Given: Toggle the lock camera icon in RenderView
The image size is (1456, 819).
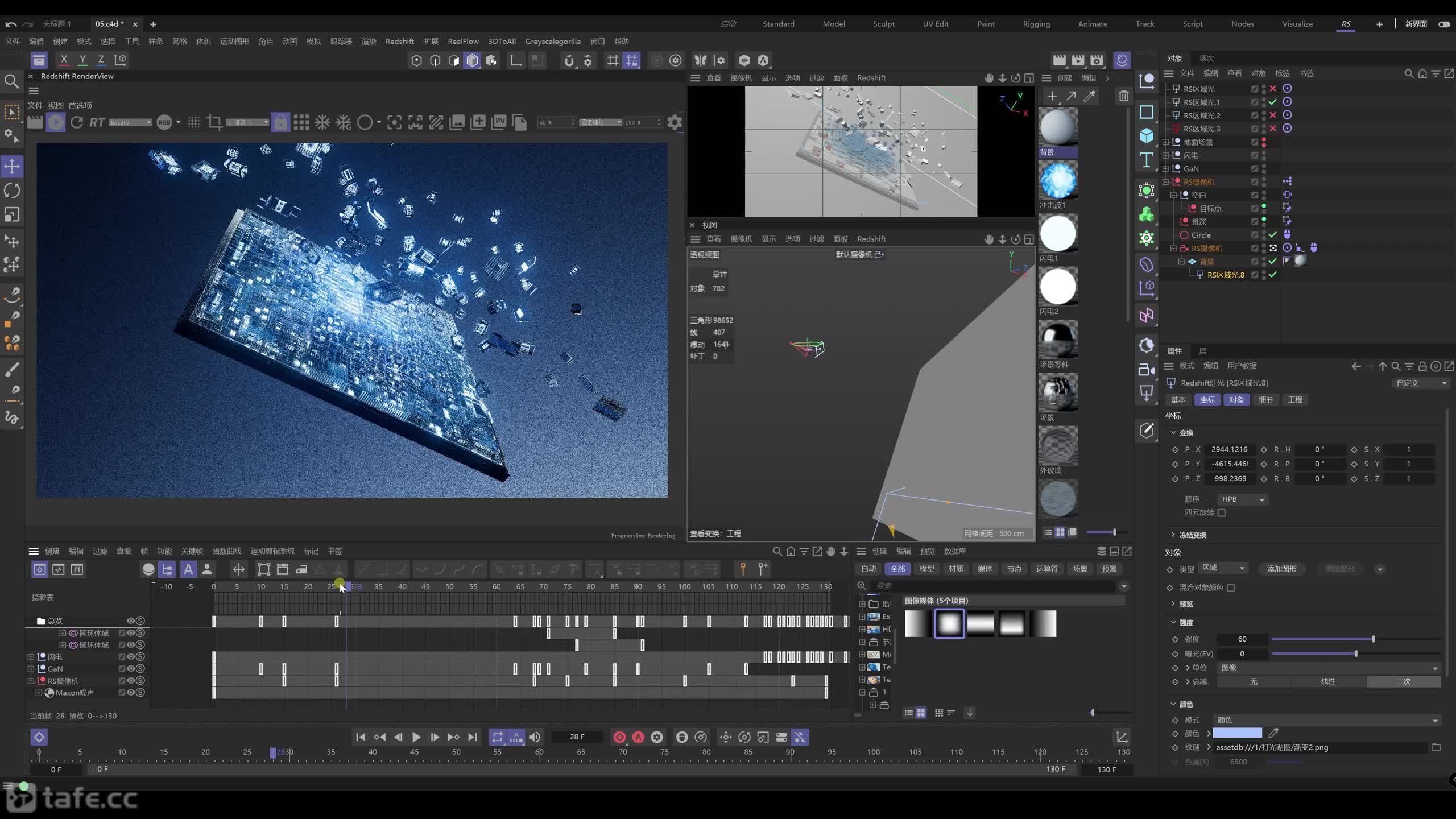Looking at the screenshot, I should (x=280, y=122).
